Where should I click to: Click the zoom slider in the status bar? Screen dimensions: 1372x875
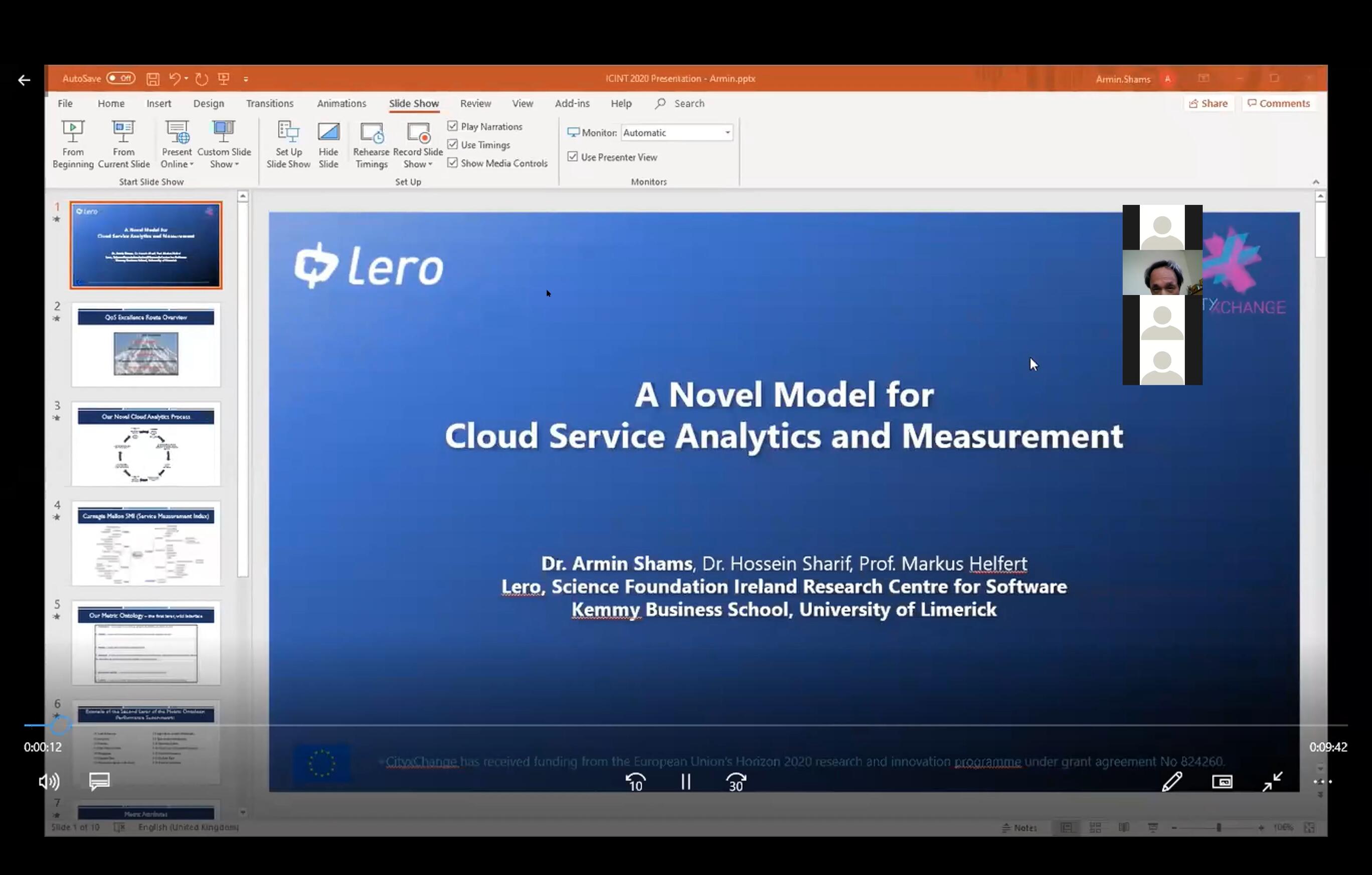point(1219,828)
